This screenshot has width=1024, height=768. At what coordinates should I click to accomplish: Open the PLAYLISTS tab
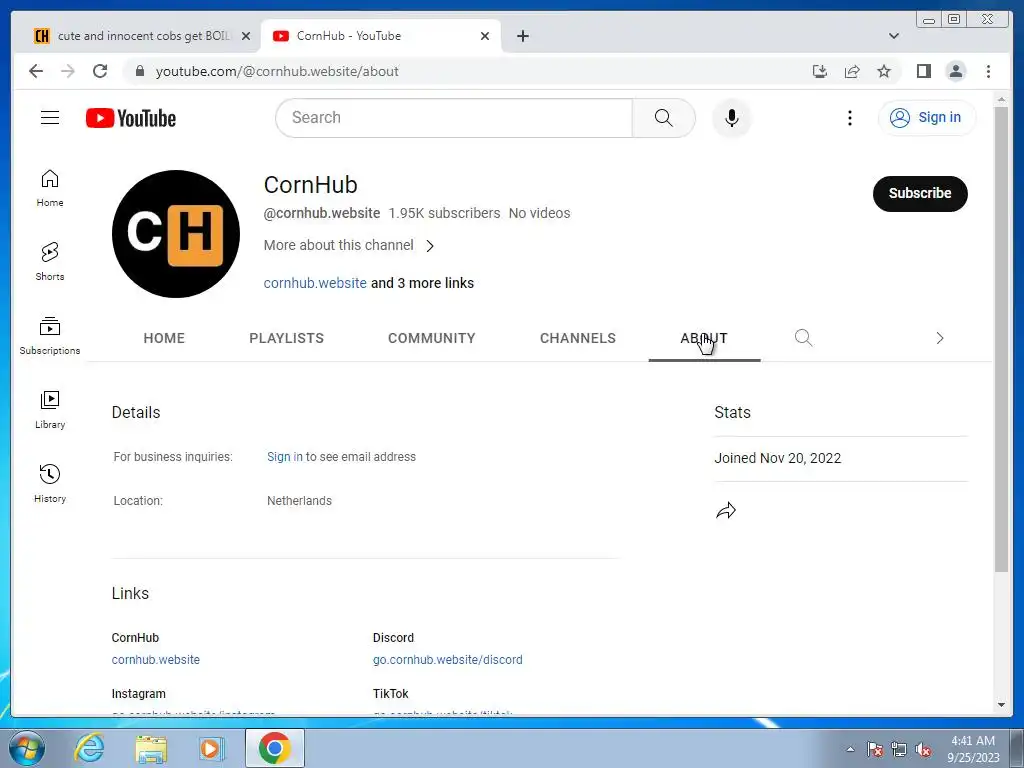tap(286, 338)
